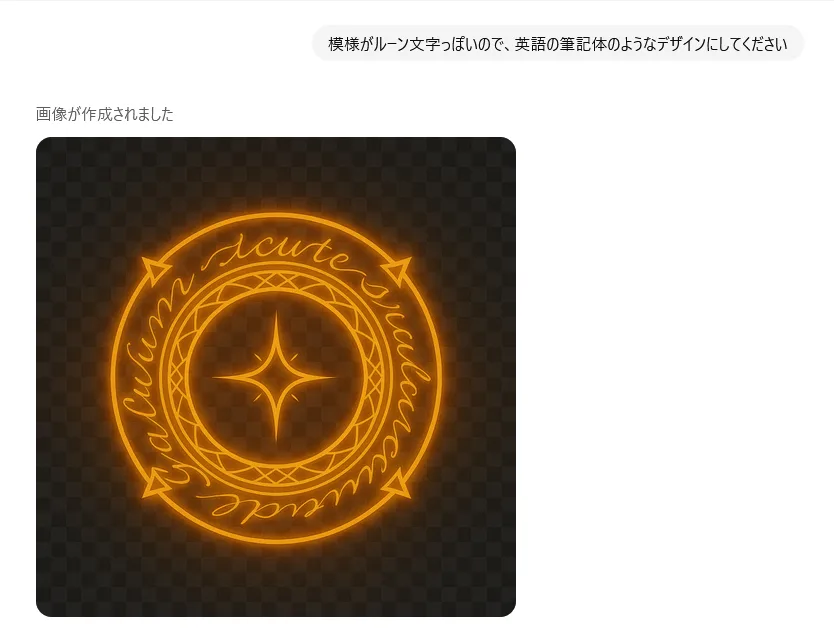The width and height of the screenshot is (834, 641).
Task: Select the user message bubble about rune letters
Action: pos(557,44)
